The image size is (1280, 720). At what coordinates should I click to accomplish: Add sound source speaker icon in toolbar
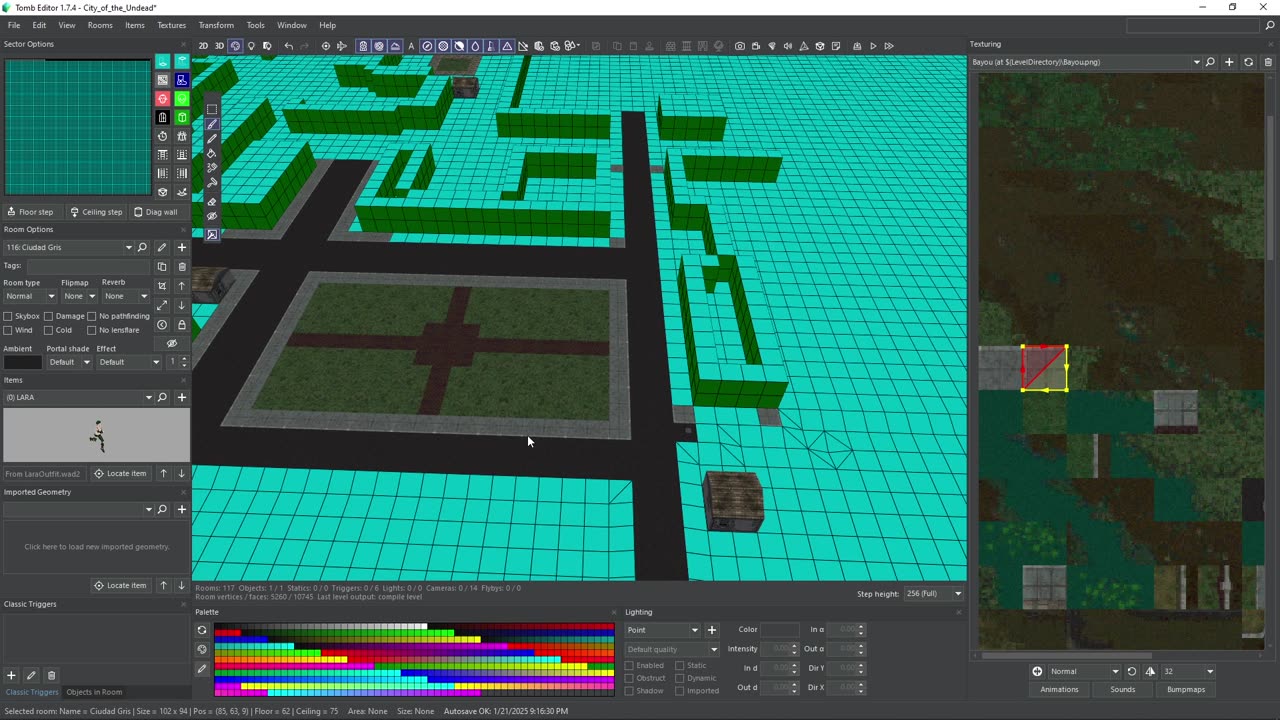788,46
